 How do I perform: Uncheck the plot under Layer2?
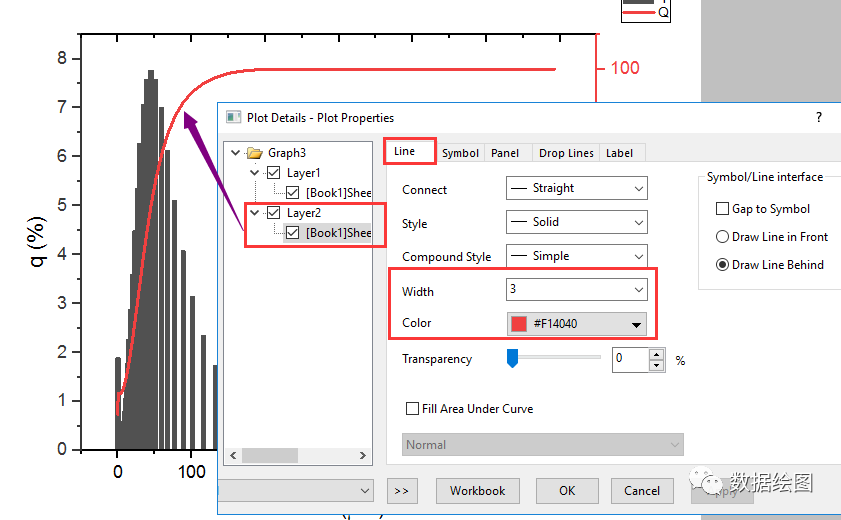(x=292, y=233)
